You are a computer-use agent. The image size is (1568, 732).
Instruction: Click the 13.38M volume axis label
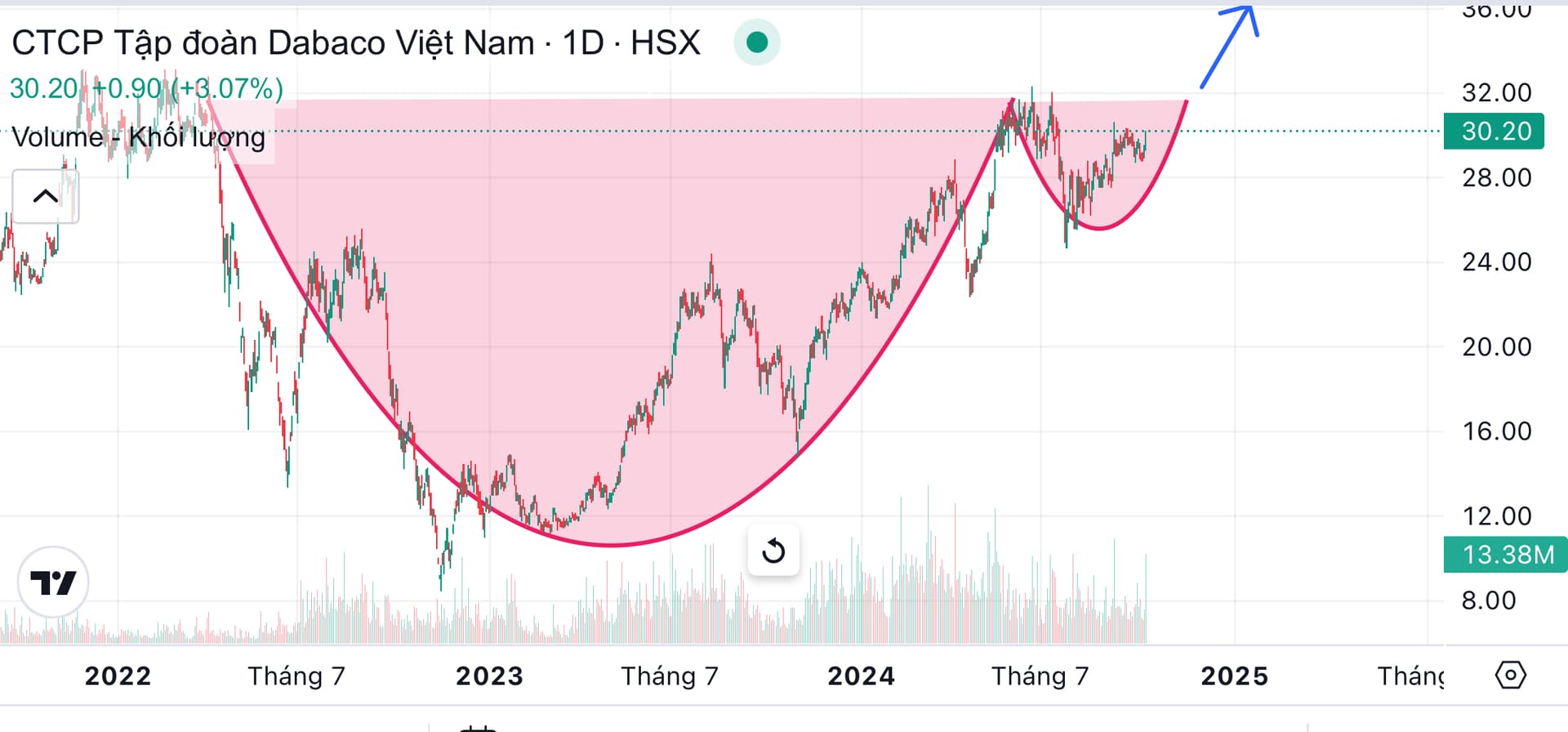pos(1505,555)
